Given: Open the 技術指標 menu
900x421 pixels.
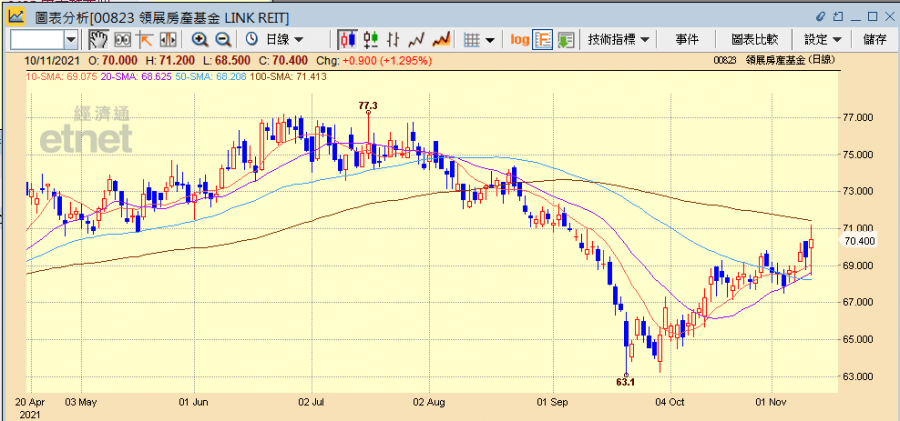Looking at the screenshot, I should pos(618,39).
